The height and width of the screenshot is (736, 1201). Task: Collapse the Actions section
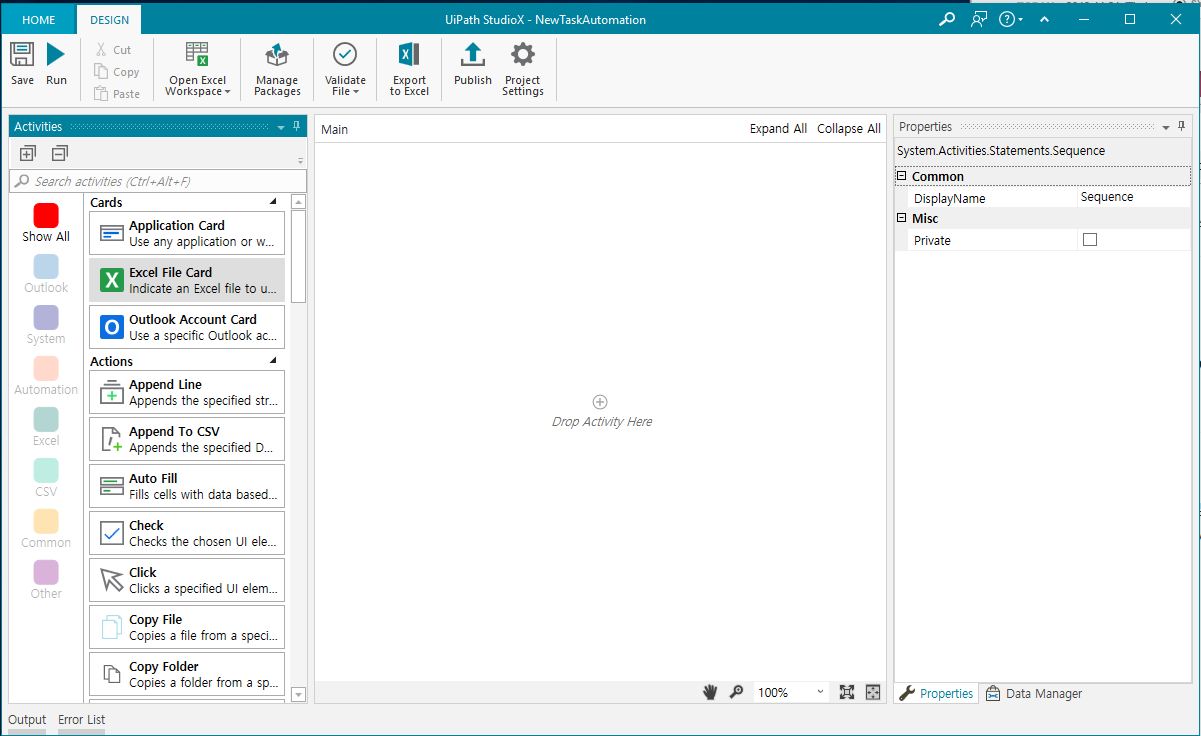tap(274, 361)
